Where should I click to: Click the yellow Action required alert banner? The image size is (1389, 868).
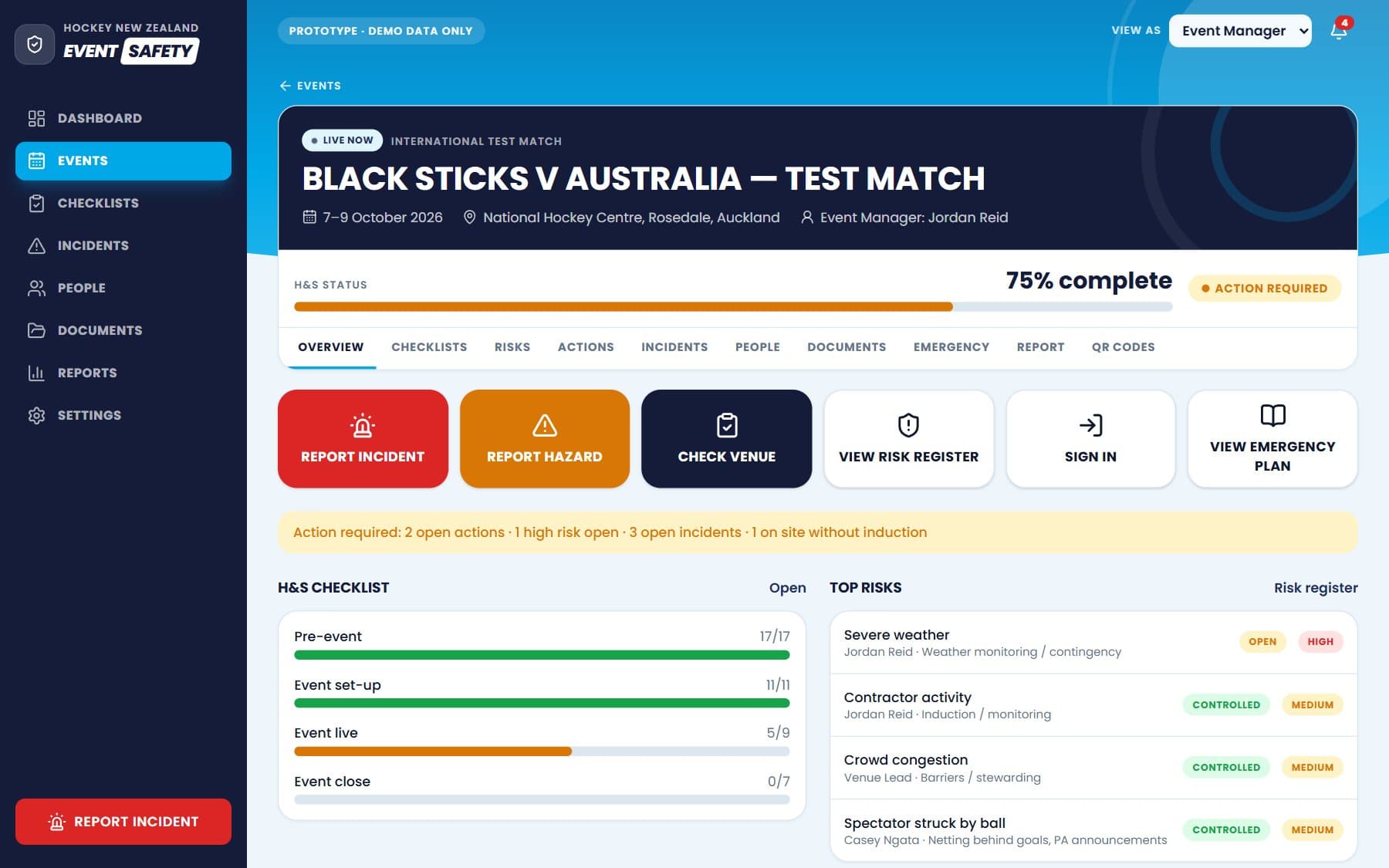tap(817, 532)
